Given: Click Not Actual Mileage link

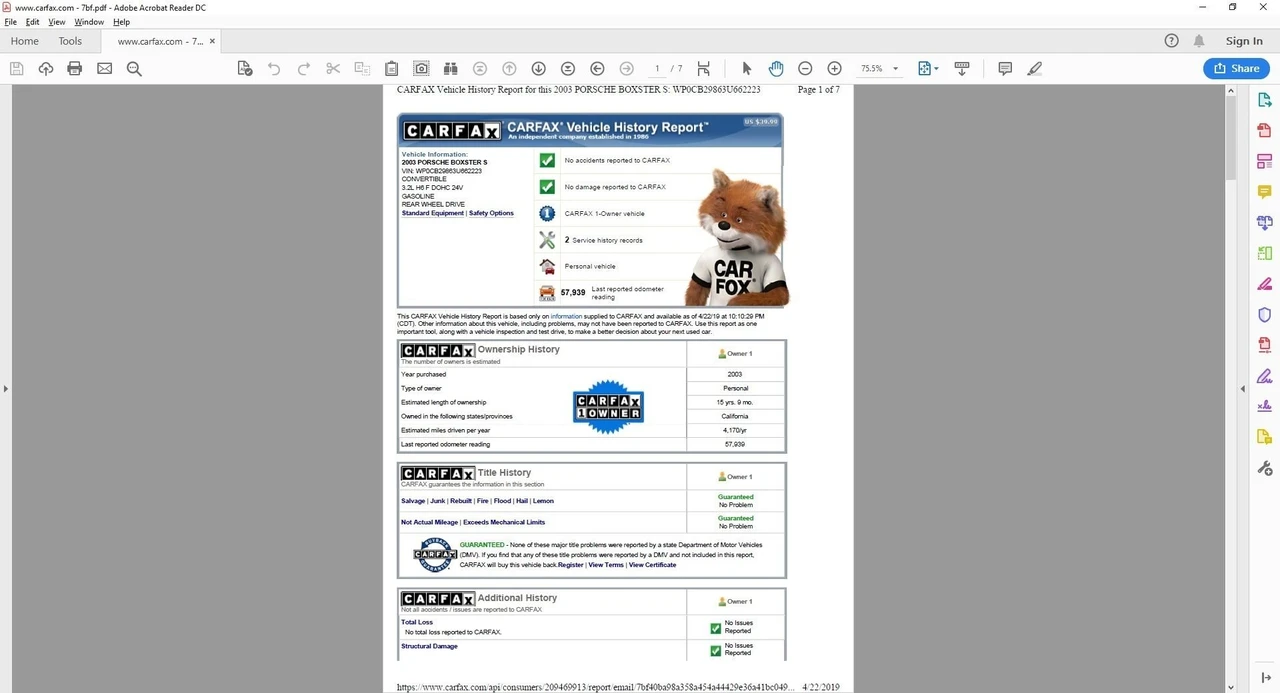Looking at the screenshot, I should (429, 522).
